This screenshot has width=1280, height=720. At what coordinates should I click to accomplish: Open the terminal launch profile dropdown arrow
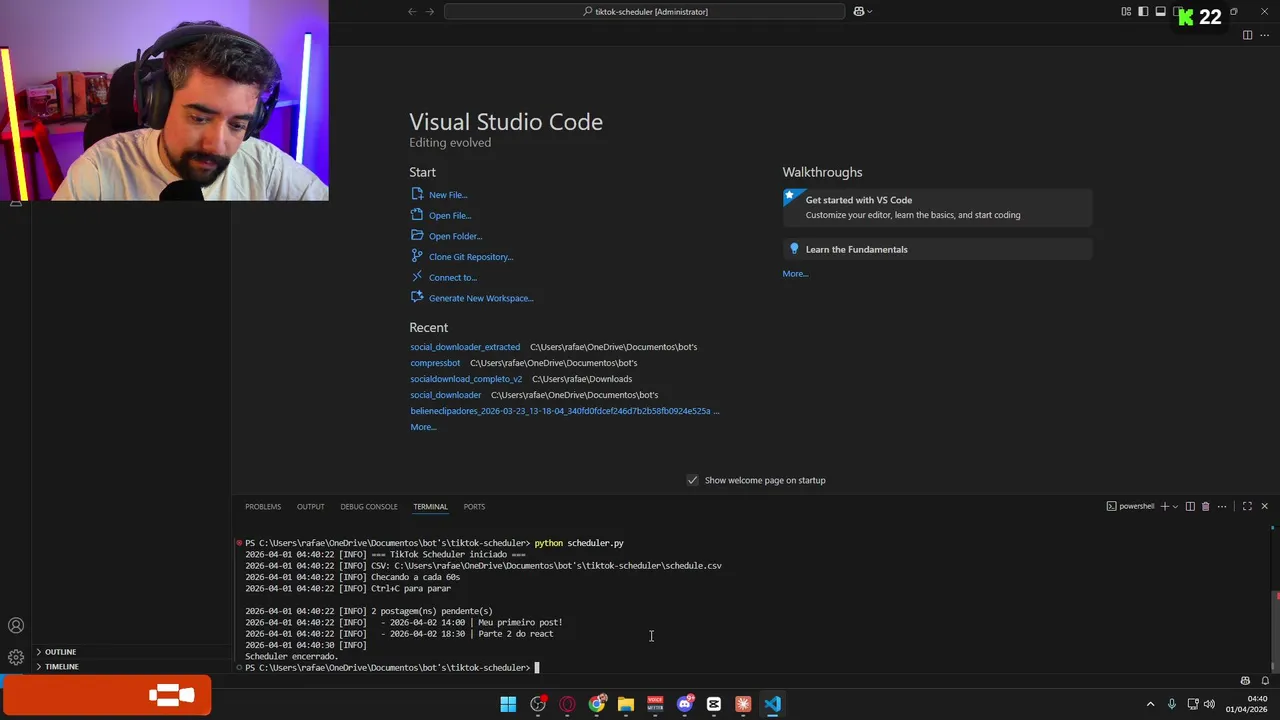1175,506
